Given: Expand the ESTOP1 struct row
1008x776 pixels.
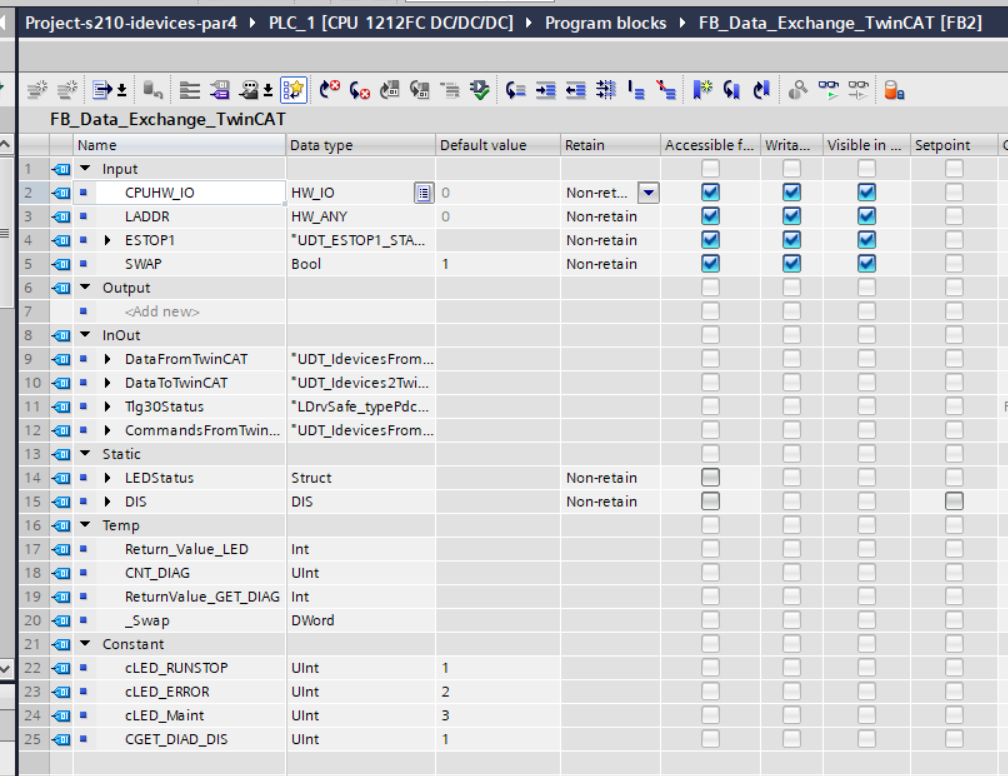Looking at the screenshot, I should (108, 240).
